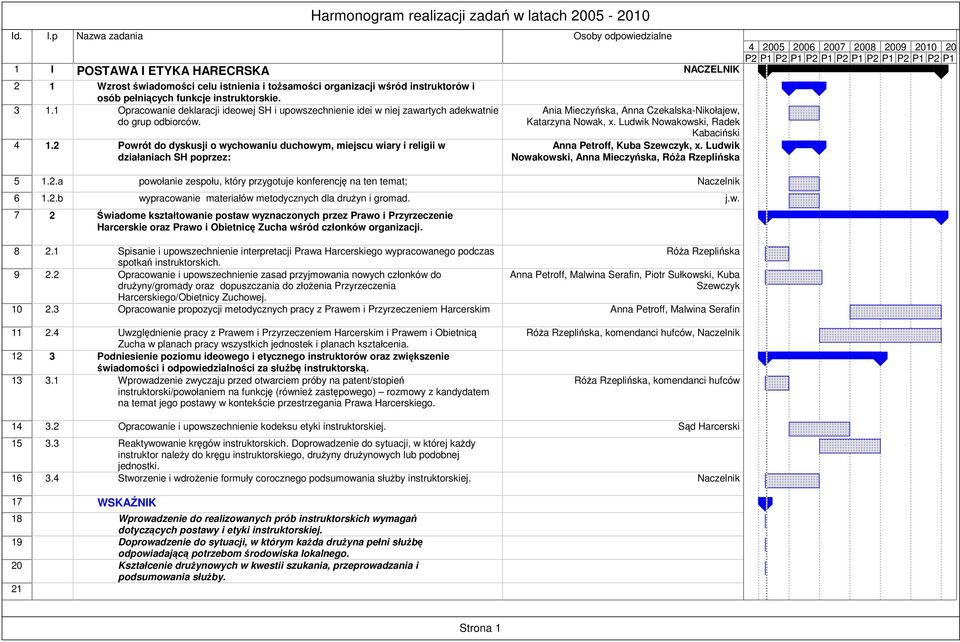
Task: Click 'Róża Rzeplińska, komendanci hufców' in row 3.1
Action: pyautogui.click(x=657, y=380)
